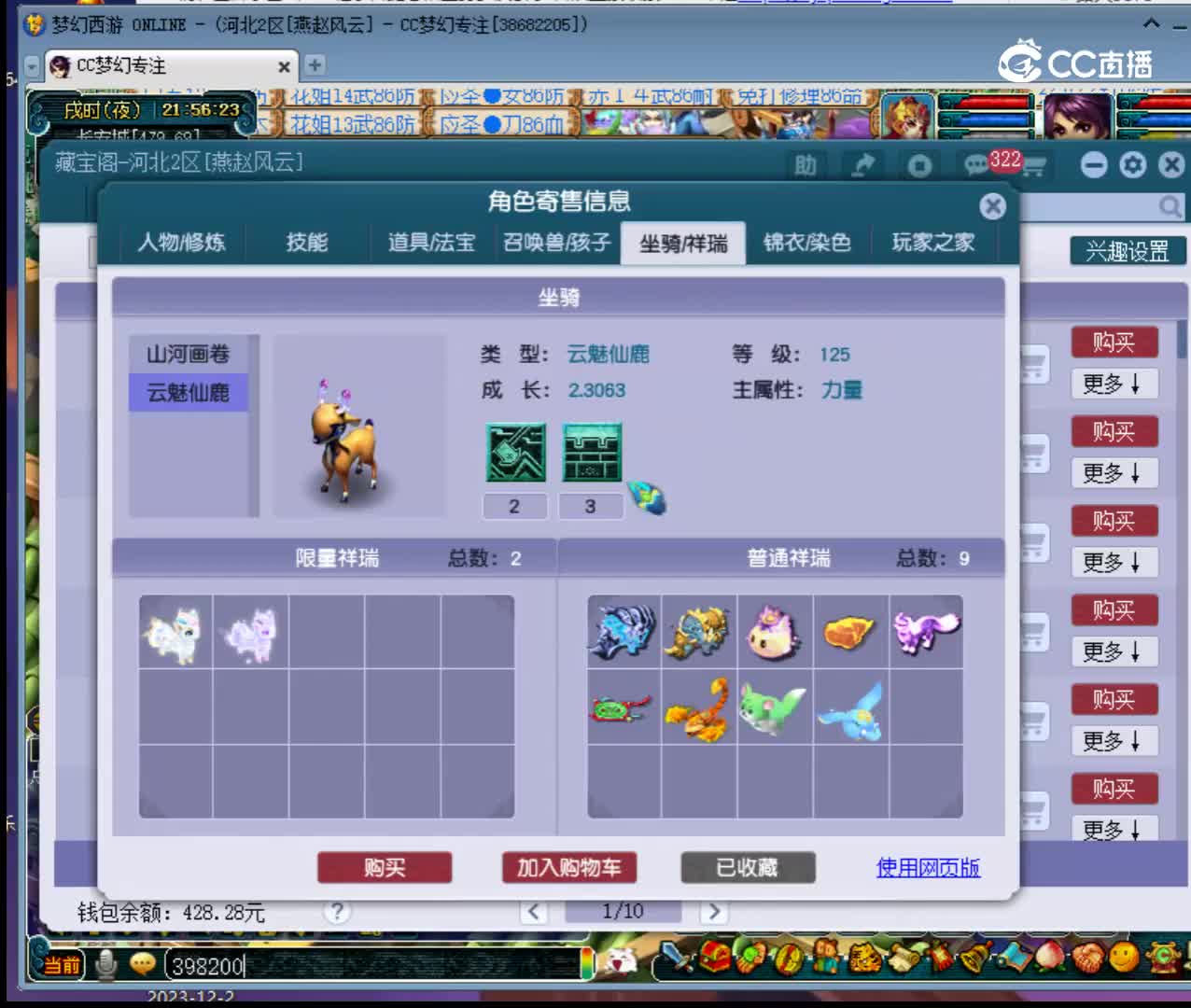Click the chat input field with 398200
The width and height of the screenshot is (1191, 1008).
(373, 965)
